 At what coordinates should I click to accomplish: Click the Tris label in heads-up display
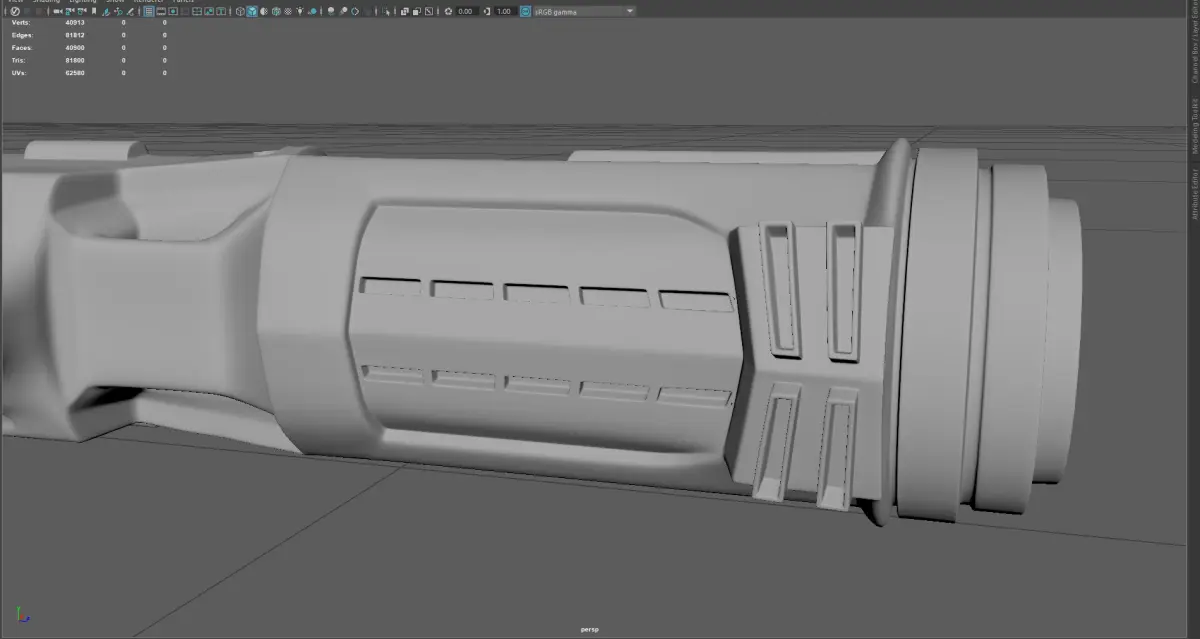click(19, 60)
